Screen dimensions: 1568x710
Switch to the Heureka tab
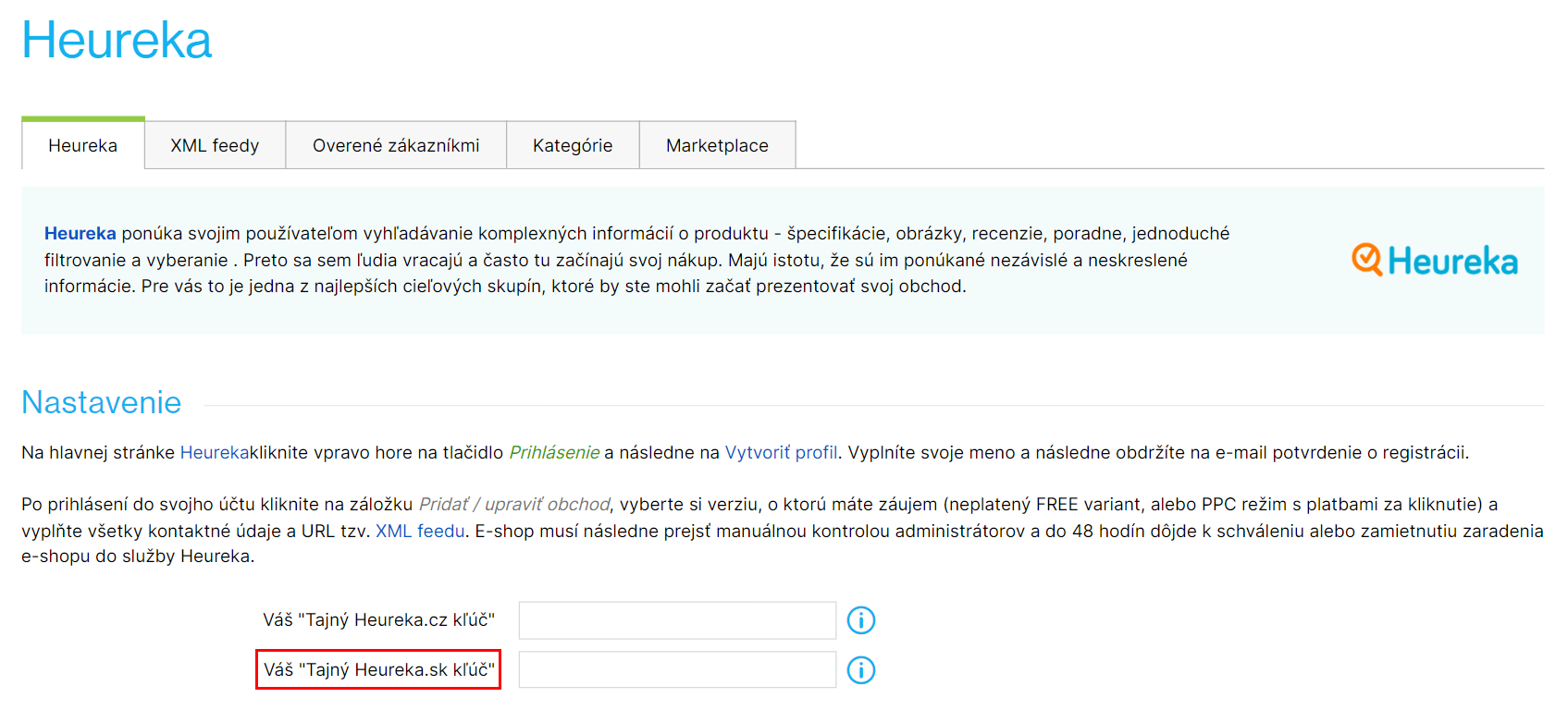[x=83, y=145]
